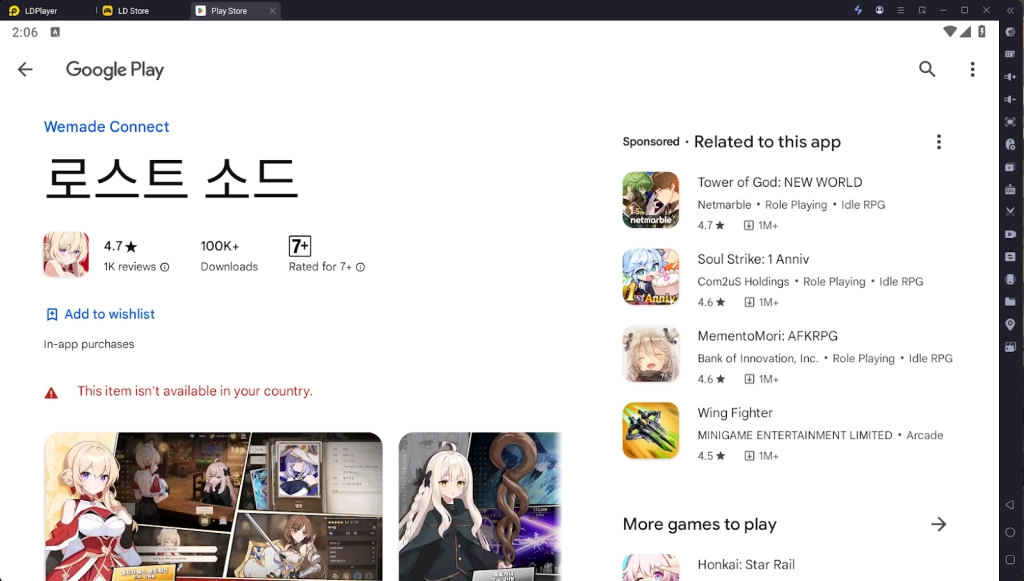Image resolution: width=1024 pixels, height=581 pixels.
Task: Open LDPlayer settings gear in sidebar
Action: [1010, 32]
